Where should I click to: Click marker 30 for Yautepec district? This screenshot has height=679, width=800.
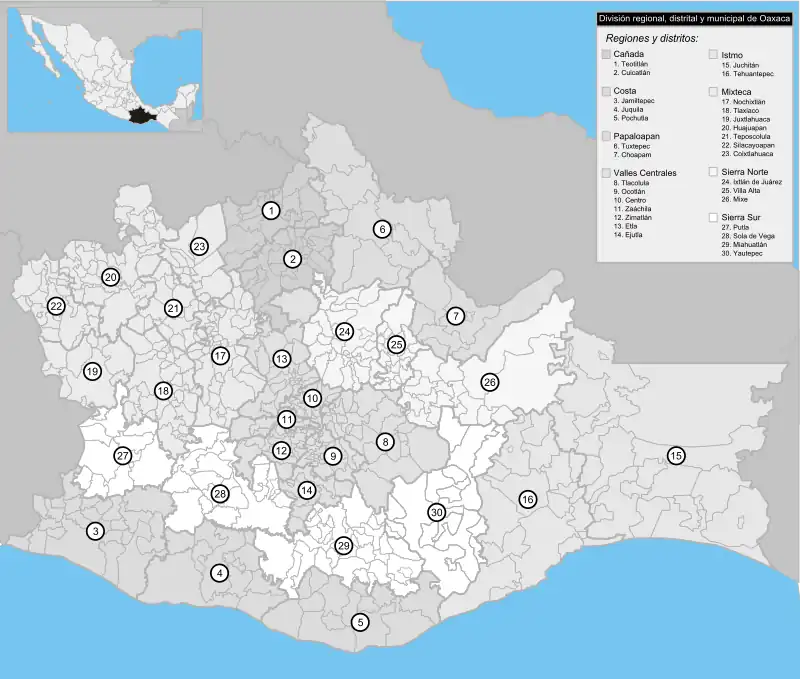436,512
